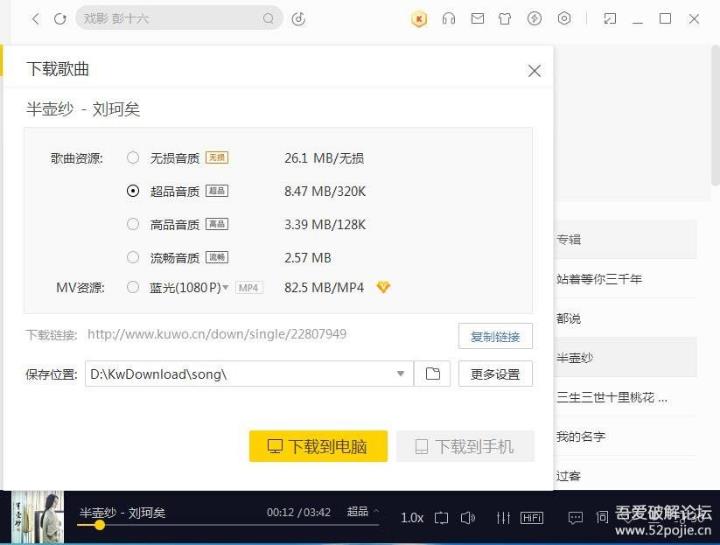Click the headphones icon in the top bar

pos(449,18)
